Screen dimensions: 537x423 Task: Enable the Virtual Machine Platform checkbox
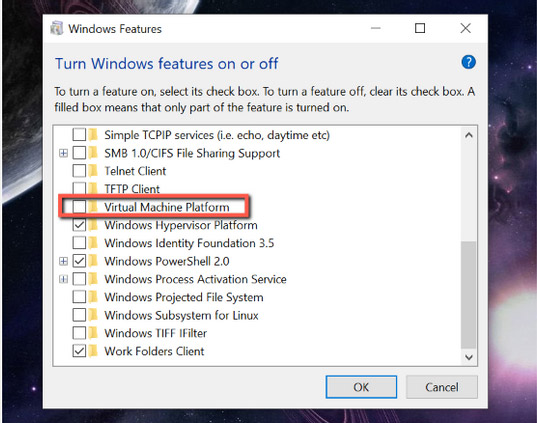click(79, 207)
